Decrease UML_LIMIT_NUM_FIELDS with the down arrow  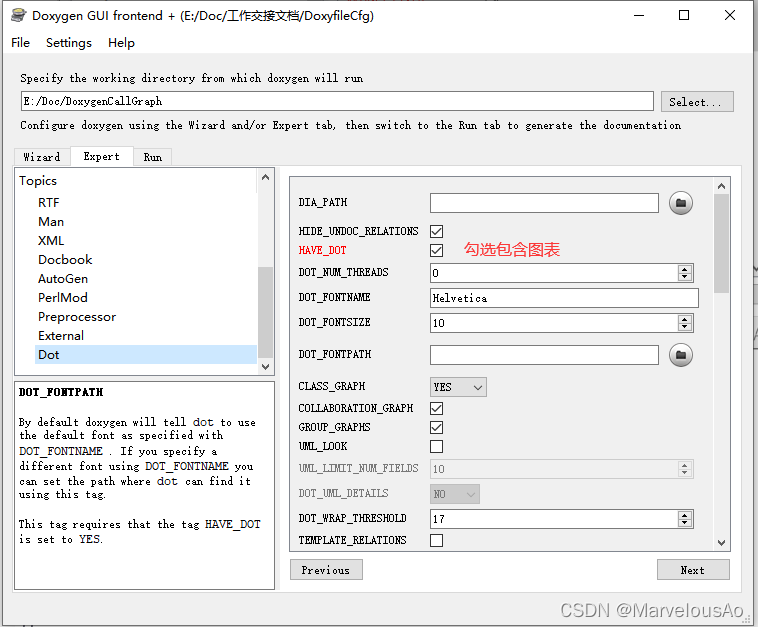point(685,473)
